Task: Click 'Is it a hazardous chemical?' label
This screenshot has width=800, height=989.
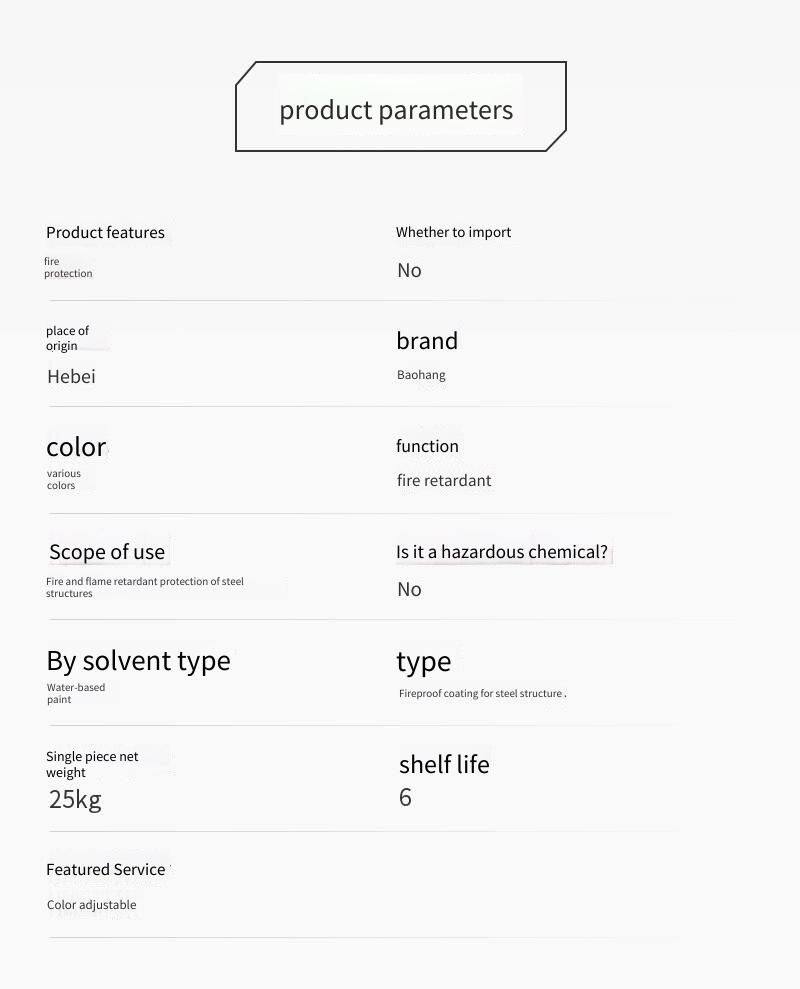Action: click(501, 552)
